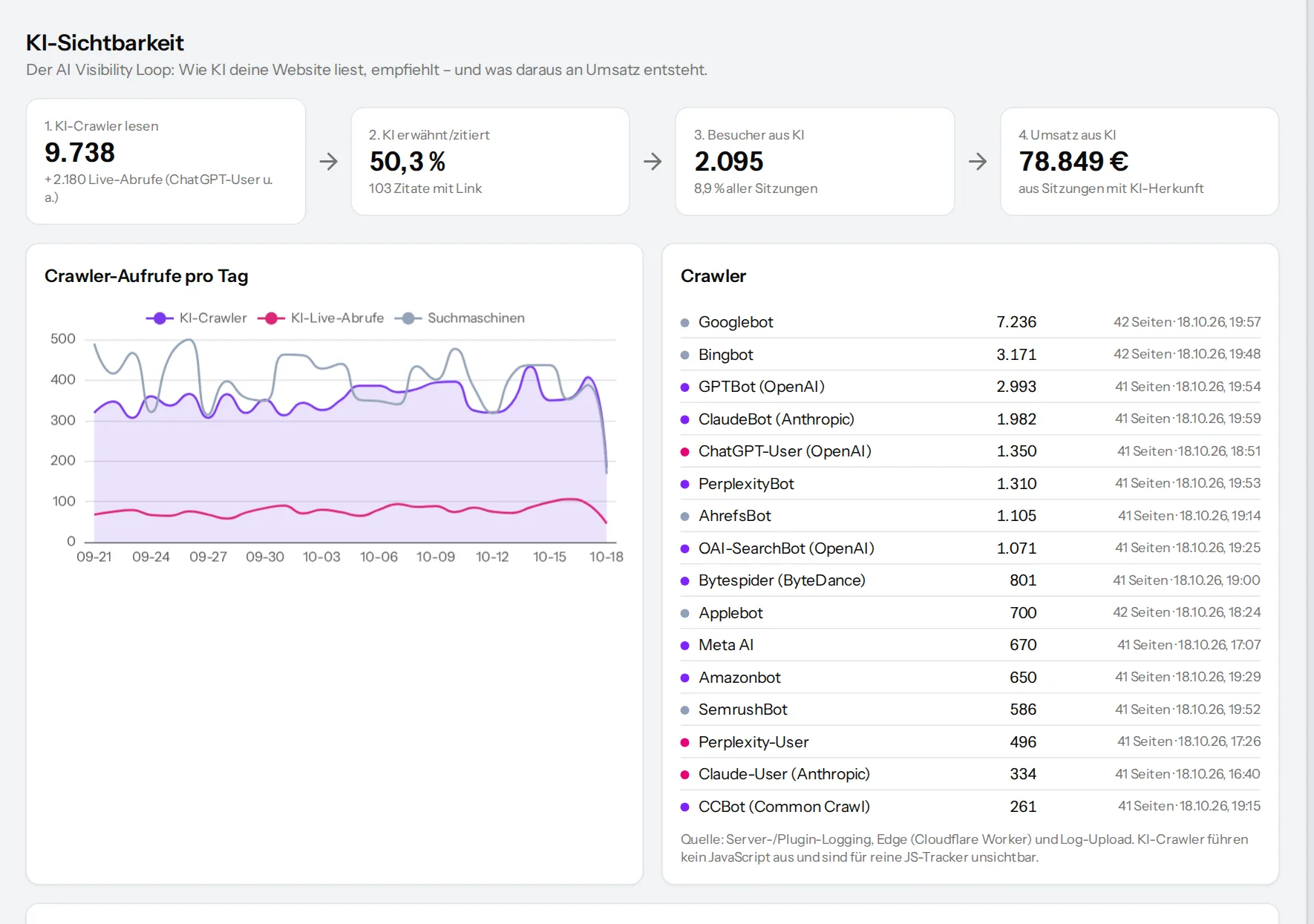
Task: Toggle KI-Crawler series in chart legend
Action: point(197,318)
